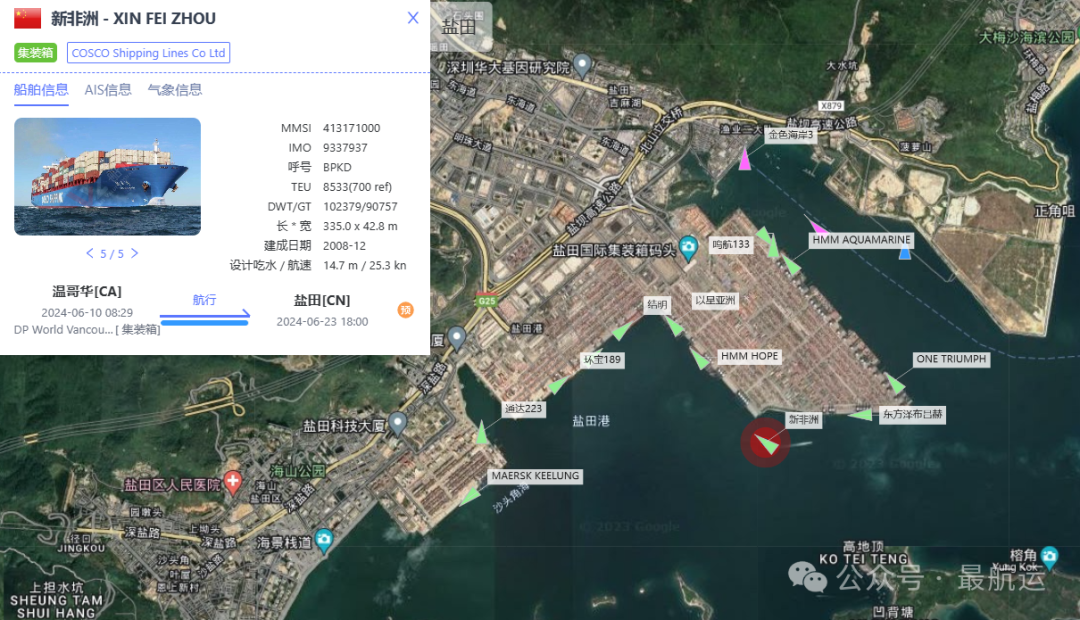Click the 东方泽布吕赫 vessel label

(x=913, y=415)
